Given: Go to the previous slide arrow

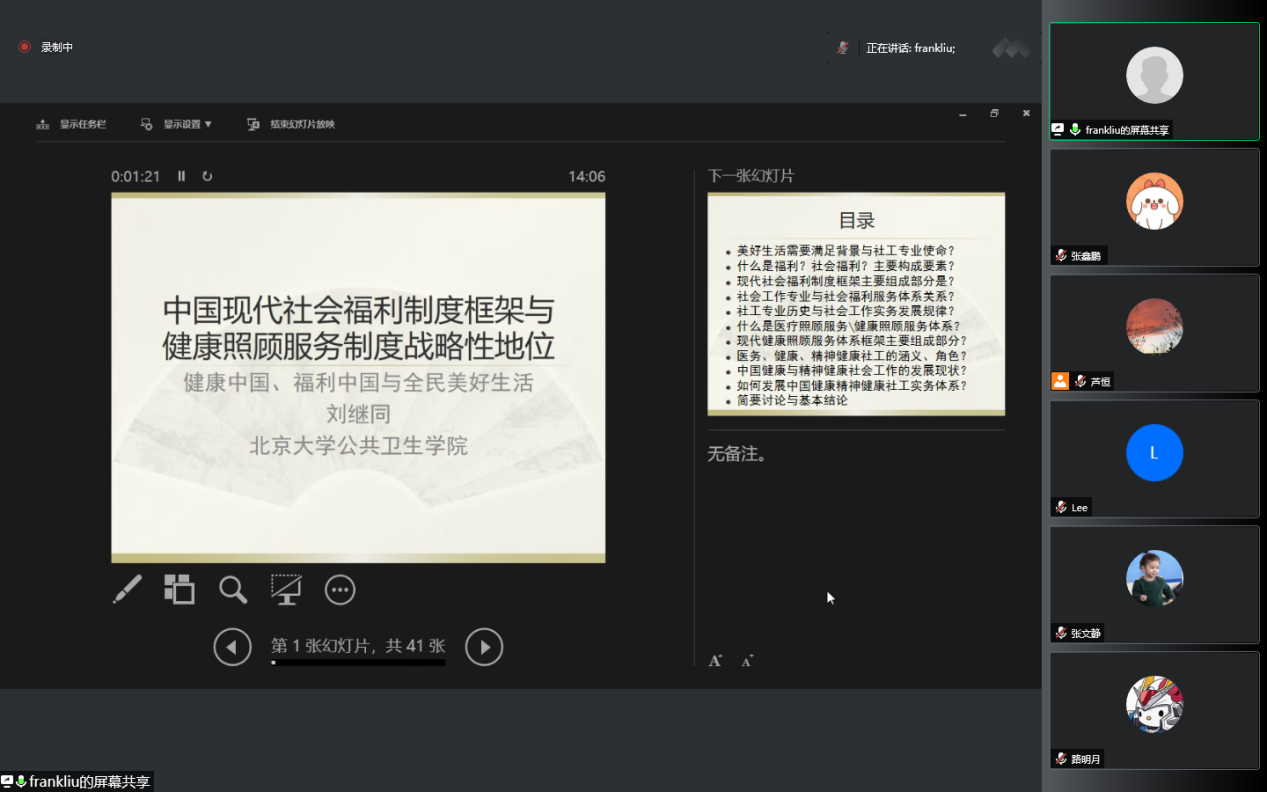Looking at the screenshot, I should coord(232,647).
